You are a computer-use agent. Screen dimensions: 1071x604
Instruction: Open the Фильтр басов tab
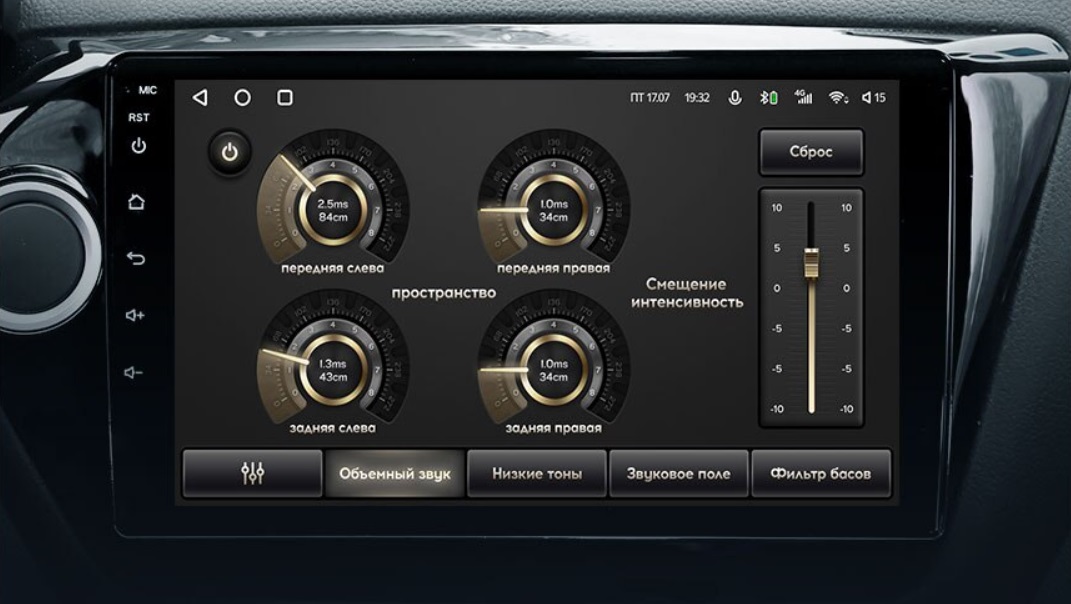click(821, 473)
